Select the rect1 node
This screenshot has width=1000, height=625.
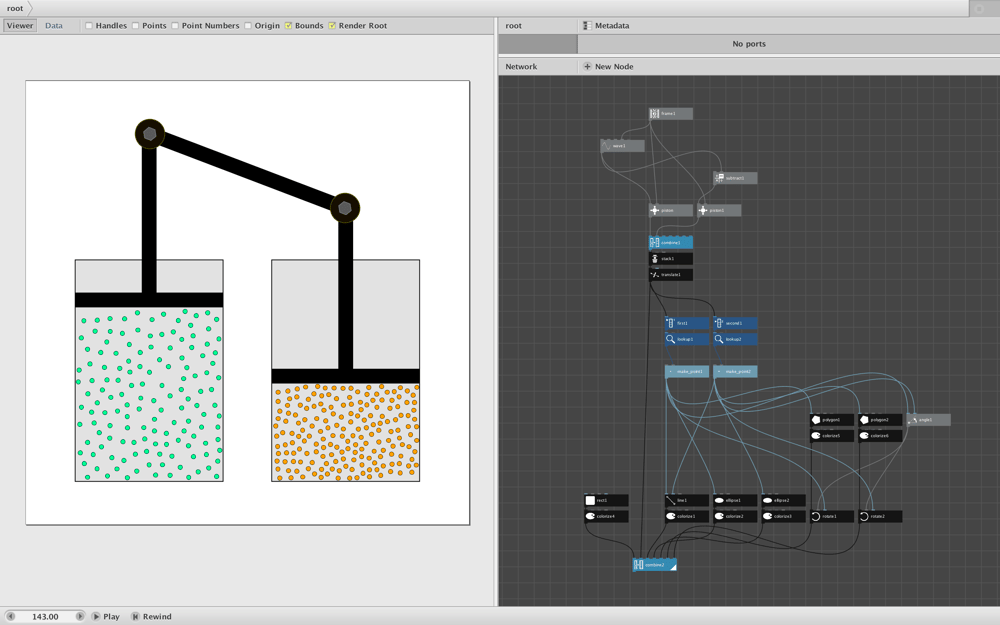pos(606,501)
